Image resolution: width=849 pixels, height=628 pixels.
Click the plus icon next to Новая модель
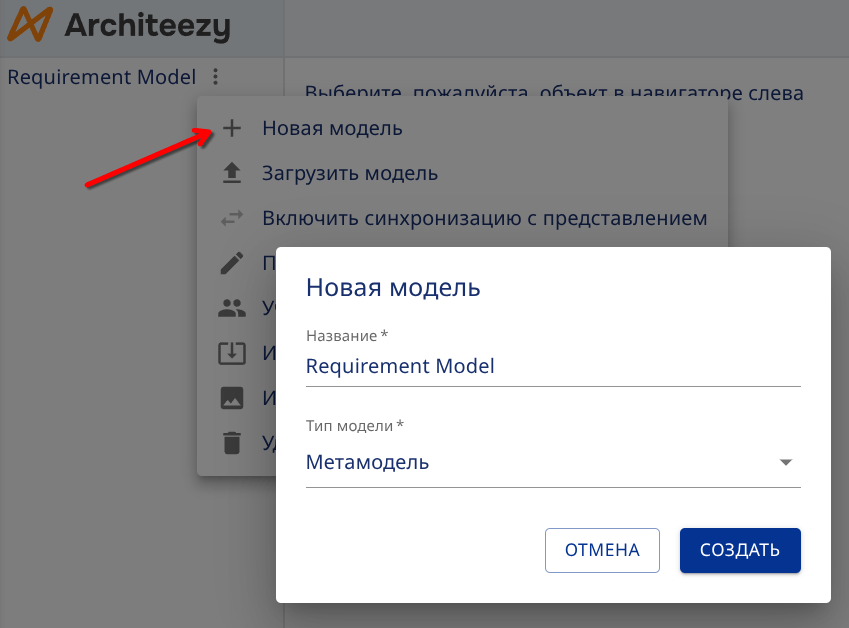point(232,128)
